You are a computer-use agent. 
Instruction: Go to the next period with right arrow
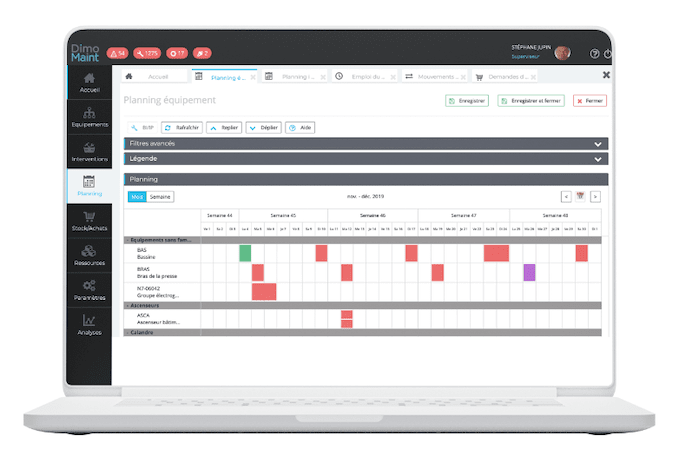click(x=595, y=197)
